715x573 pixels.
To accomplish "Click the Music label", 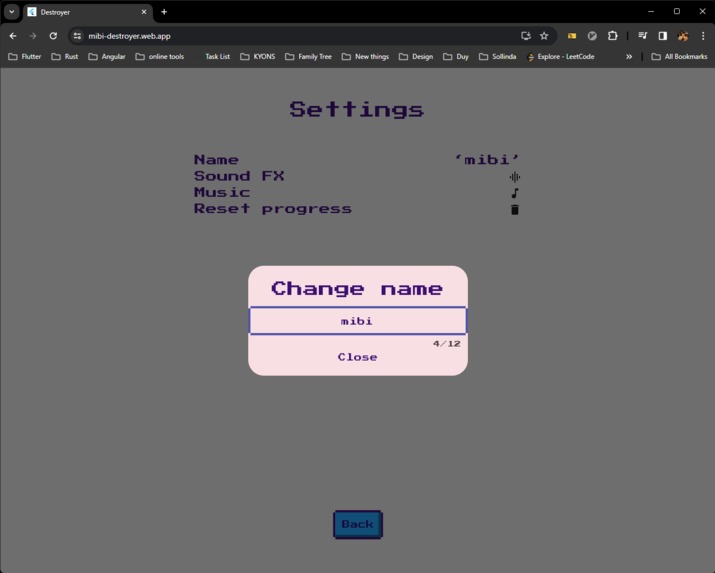I will coord(222,192).
